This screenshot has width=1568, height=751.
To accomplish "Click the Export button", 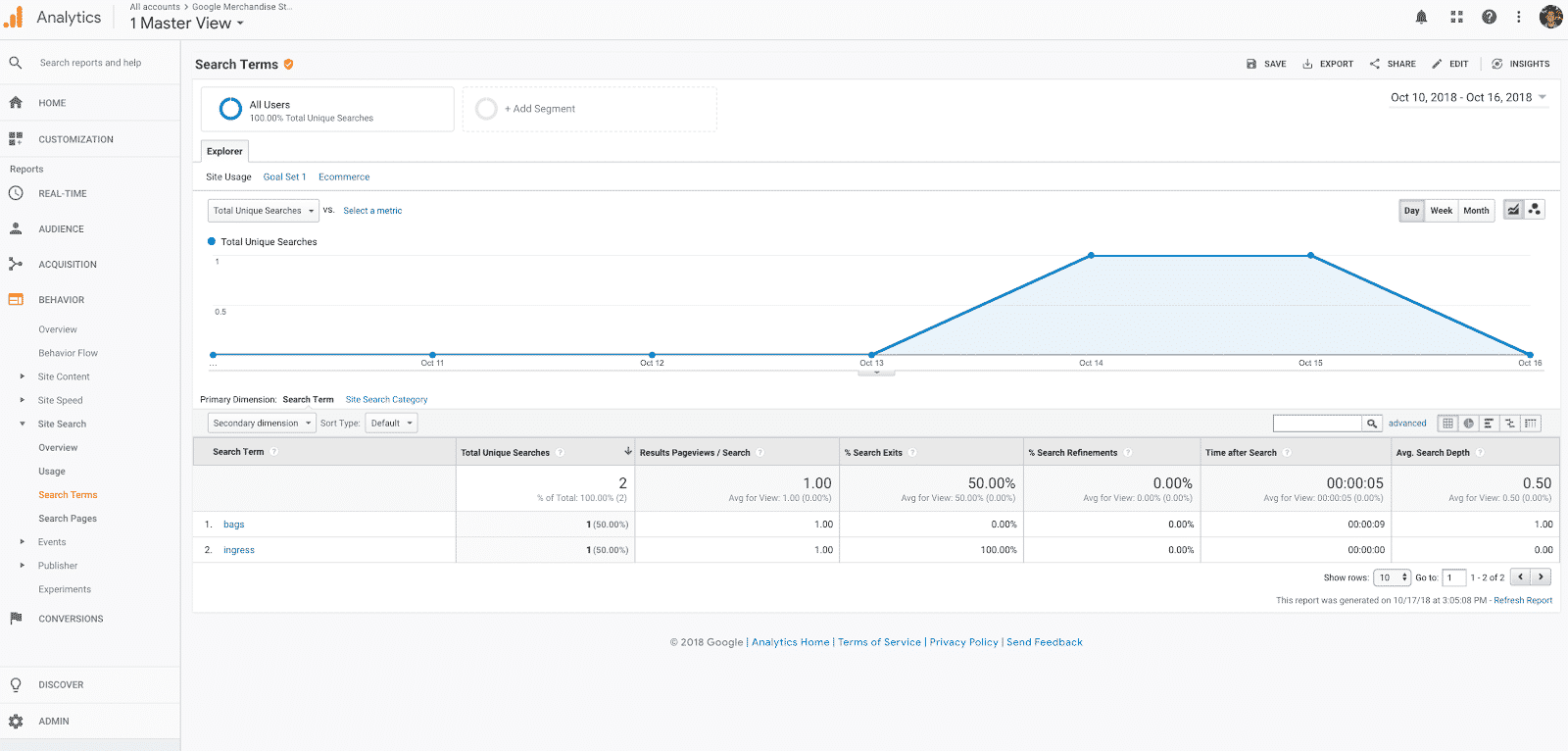I will (1328, 64).
